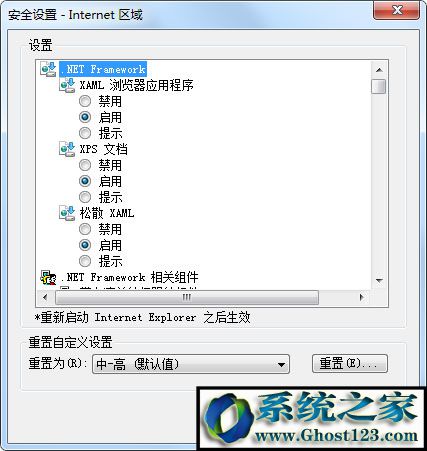Click the .NET Framework category icon
This screenshot has width=427, height=451.
click(48, 69)
